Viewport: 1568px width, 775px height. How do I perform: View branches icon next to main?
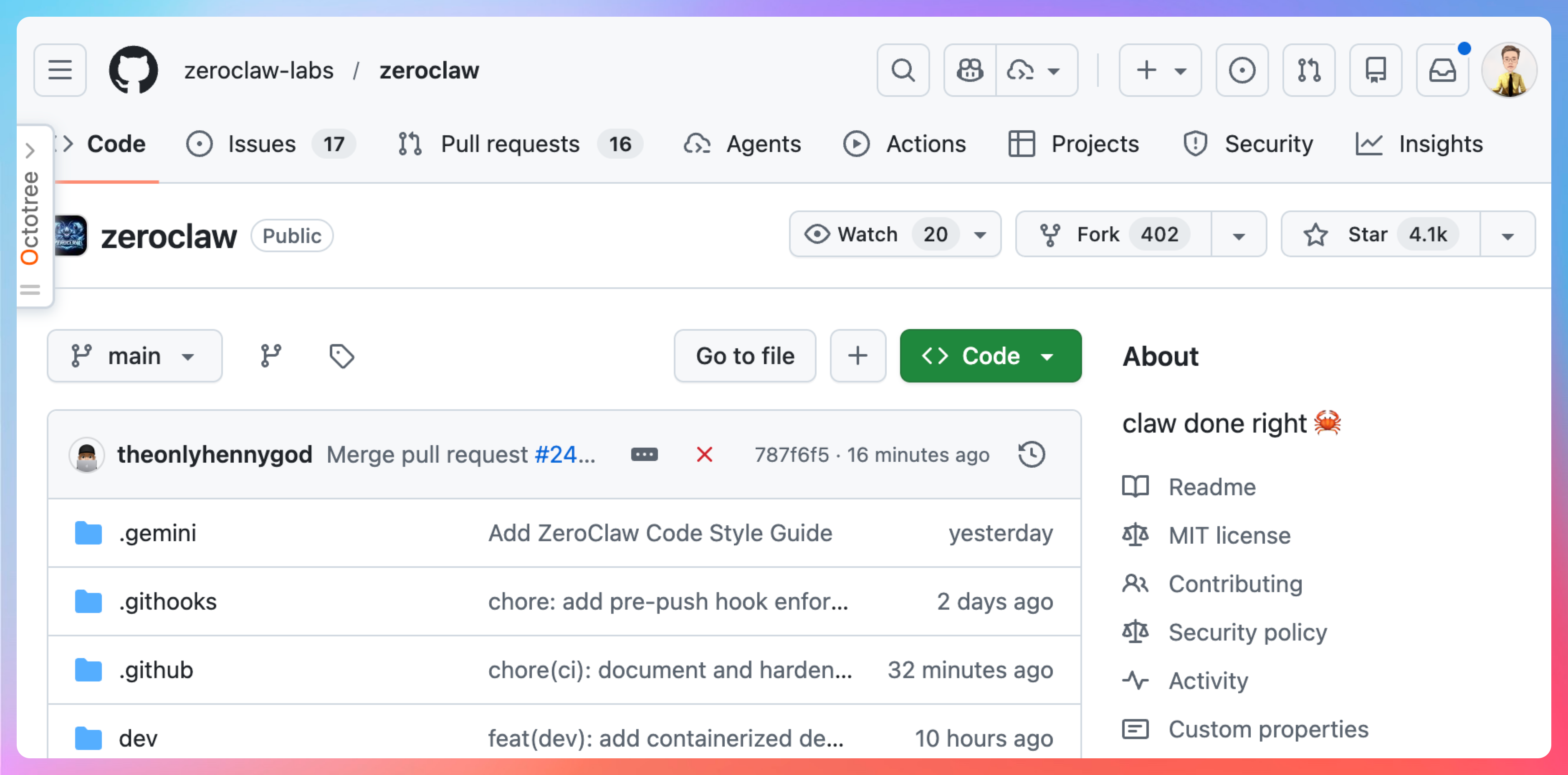[271, 356]
